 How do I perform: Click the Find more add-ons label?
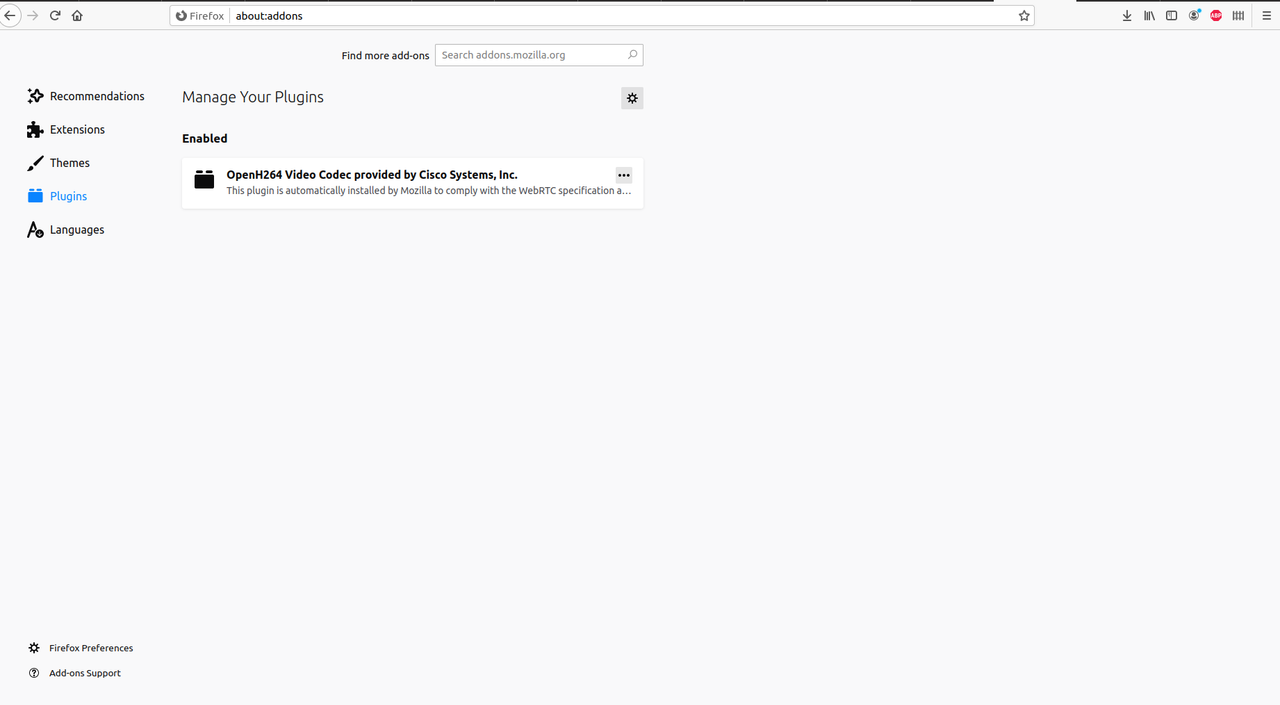point(385,56)
